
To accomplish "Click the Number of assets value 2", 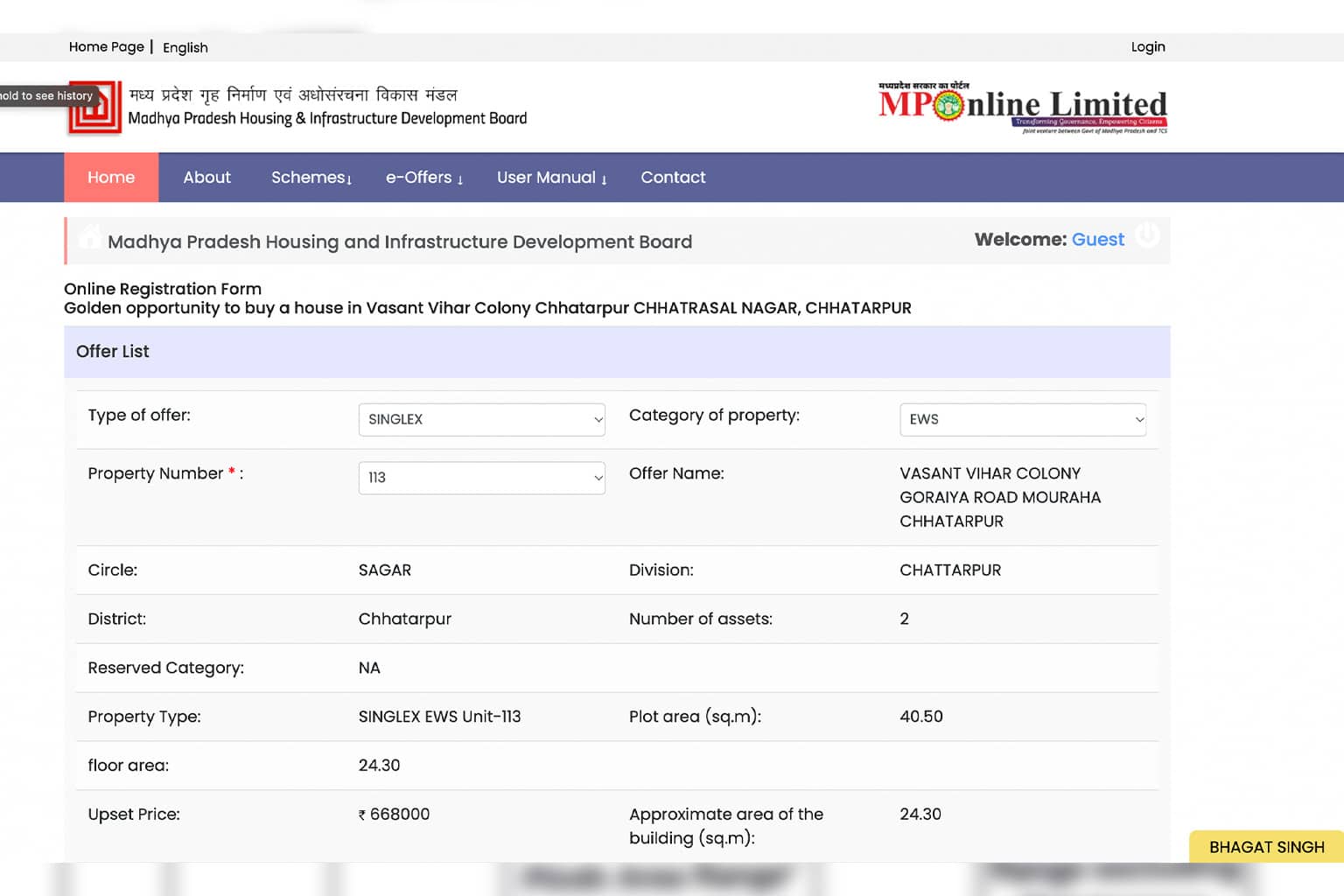I will tap(904, 619).
